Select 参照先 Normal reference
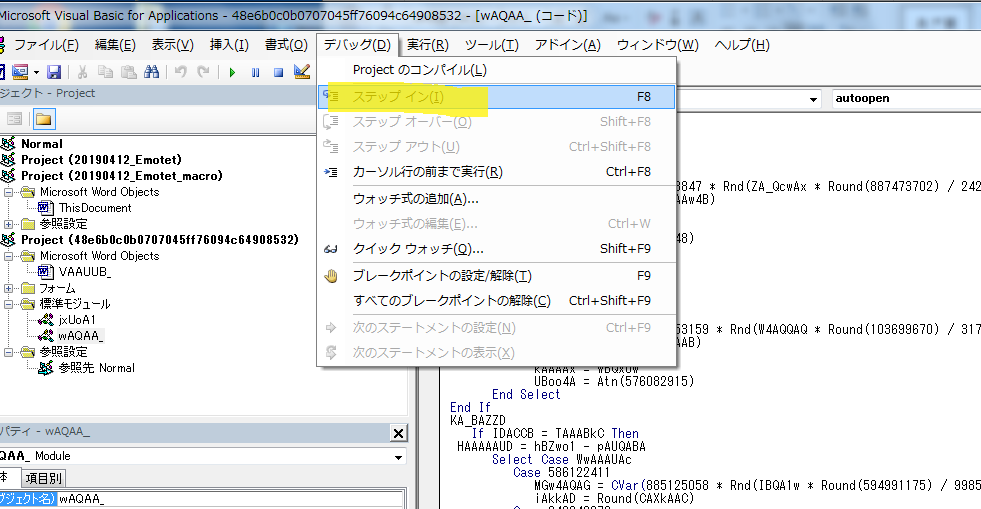The image size is (981, 509). 96,368
